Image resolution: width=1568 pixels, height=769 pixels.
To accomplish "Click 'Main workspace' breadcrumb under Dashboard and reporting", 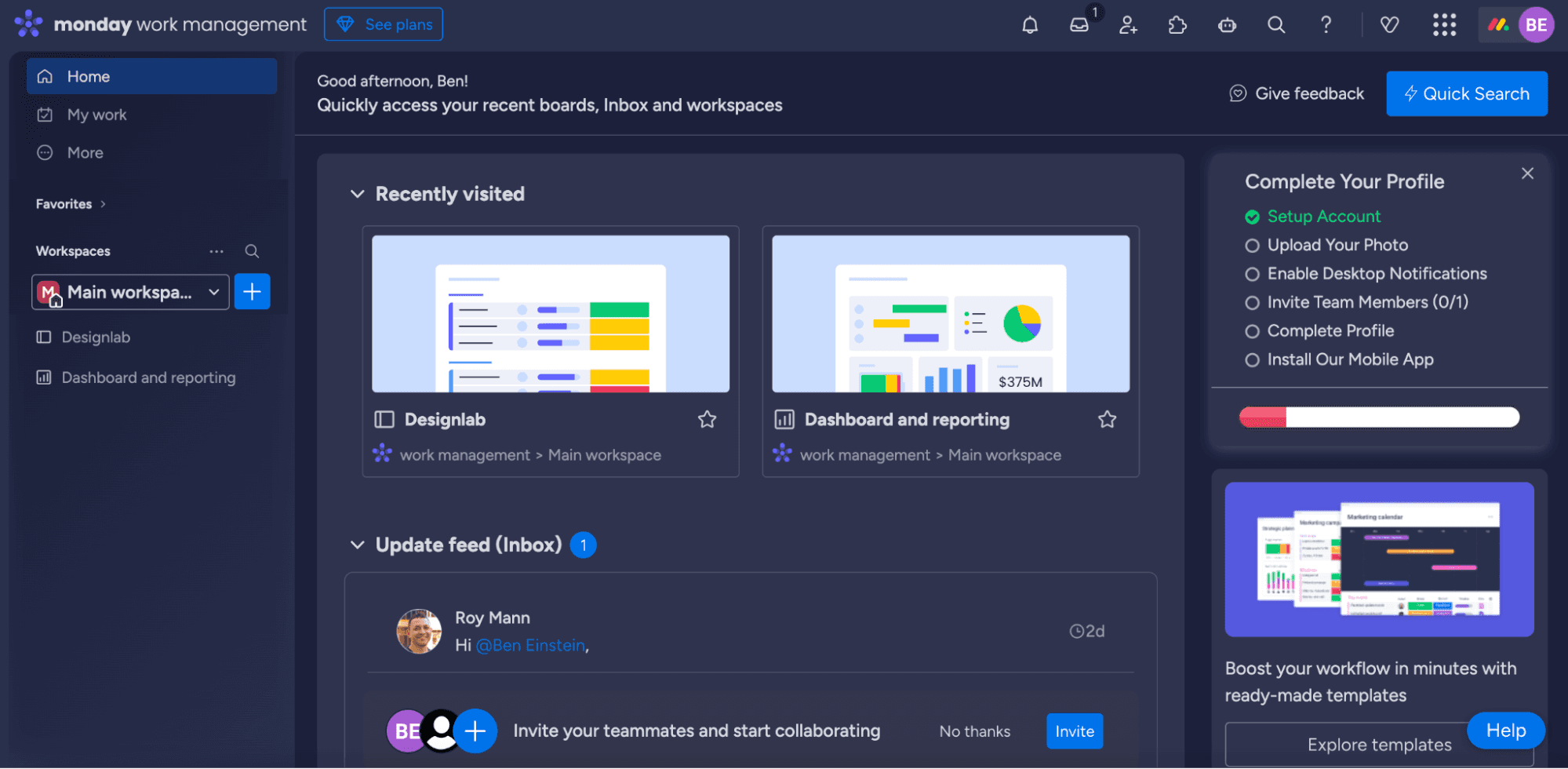I will pos(1005,455).
